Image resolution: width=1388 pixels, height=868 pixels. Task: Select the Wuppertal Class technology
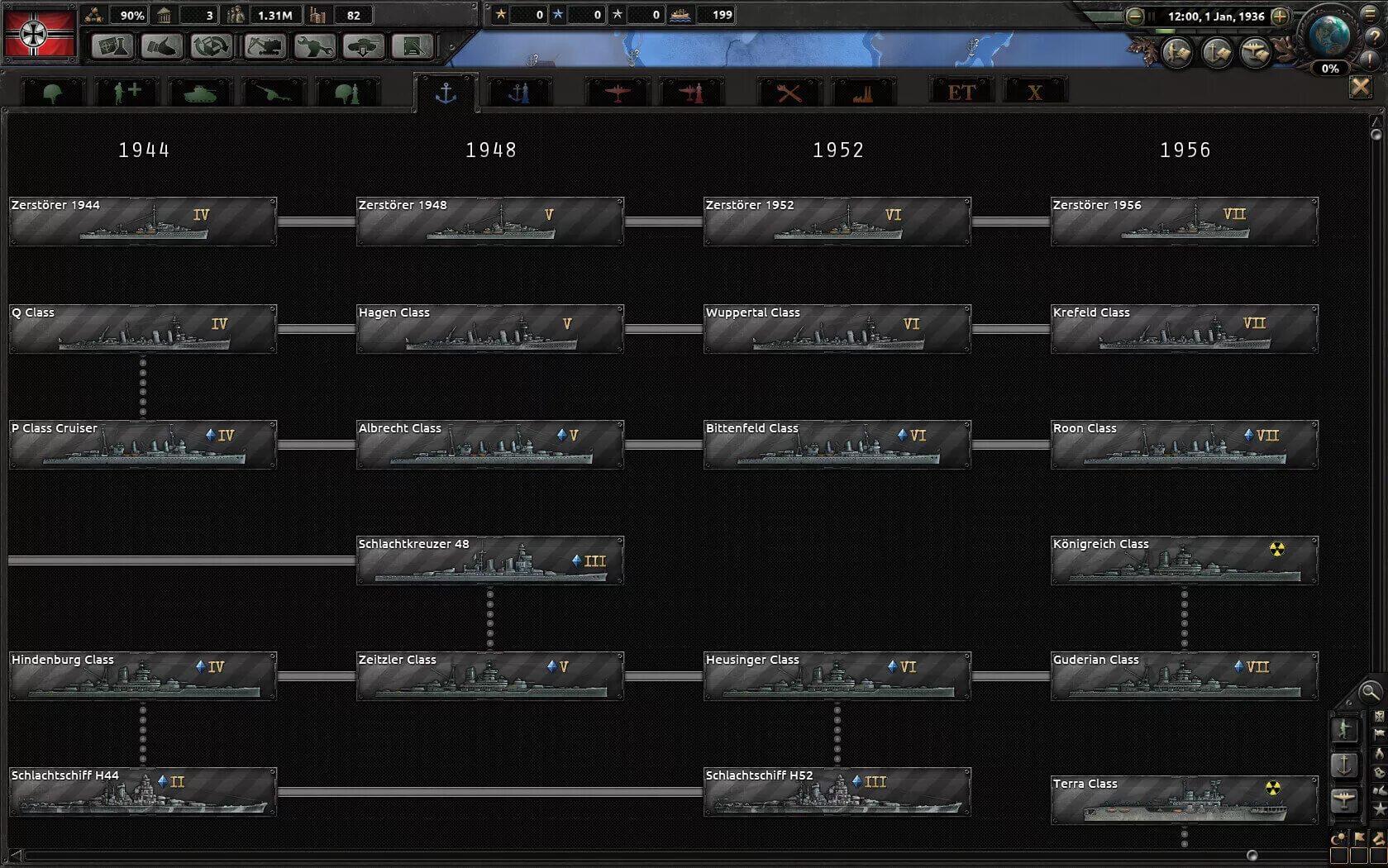(x=837, y=328)
